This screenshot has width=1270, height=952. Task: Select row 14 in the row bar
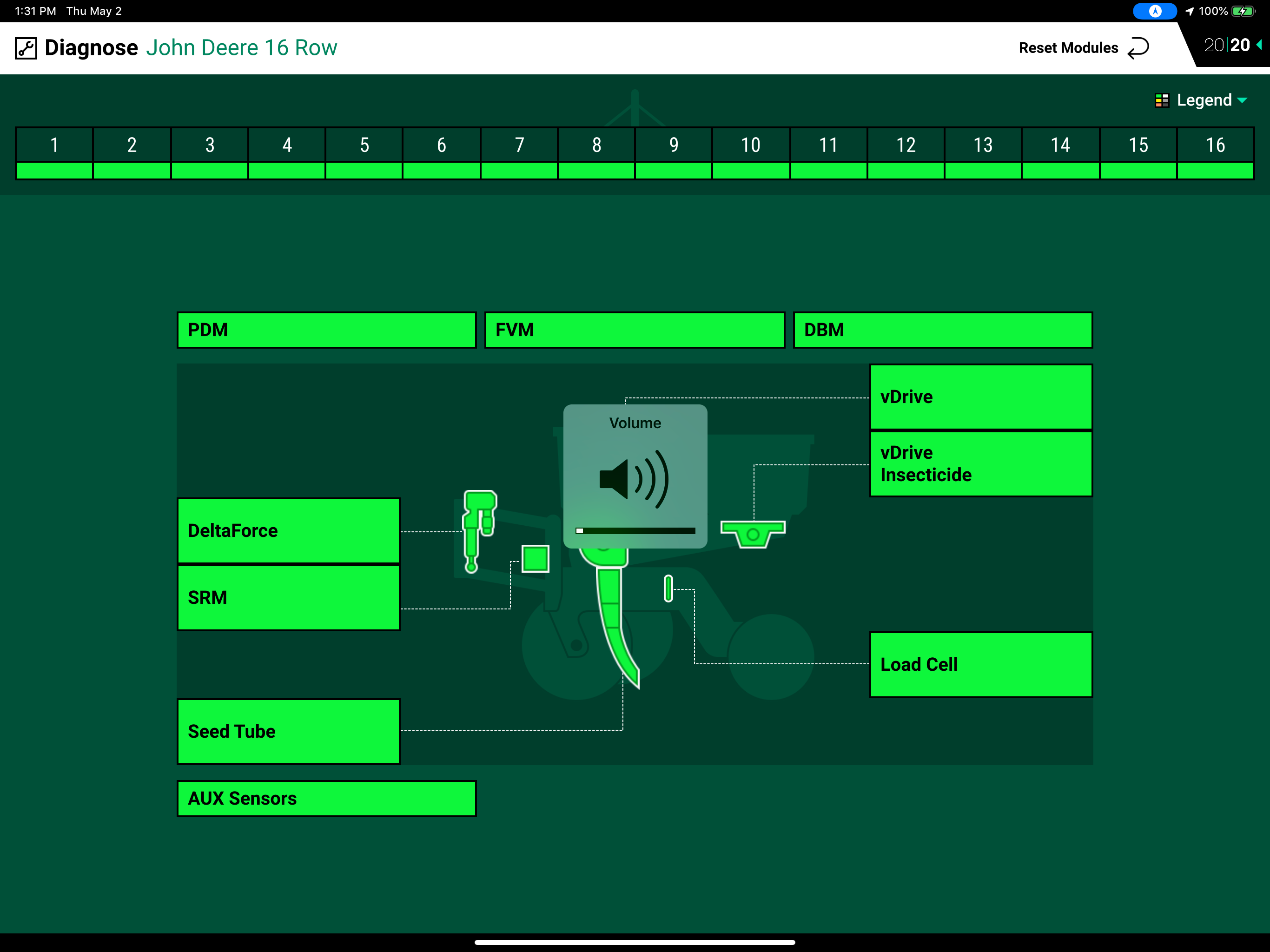pos(1060,153)
